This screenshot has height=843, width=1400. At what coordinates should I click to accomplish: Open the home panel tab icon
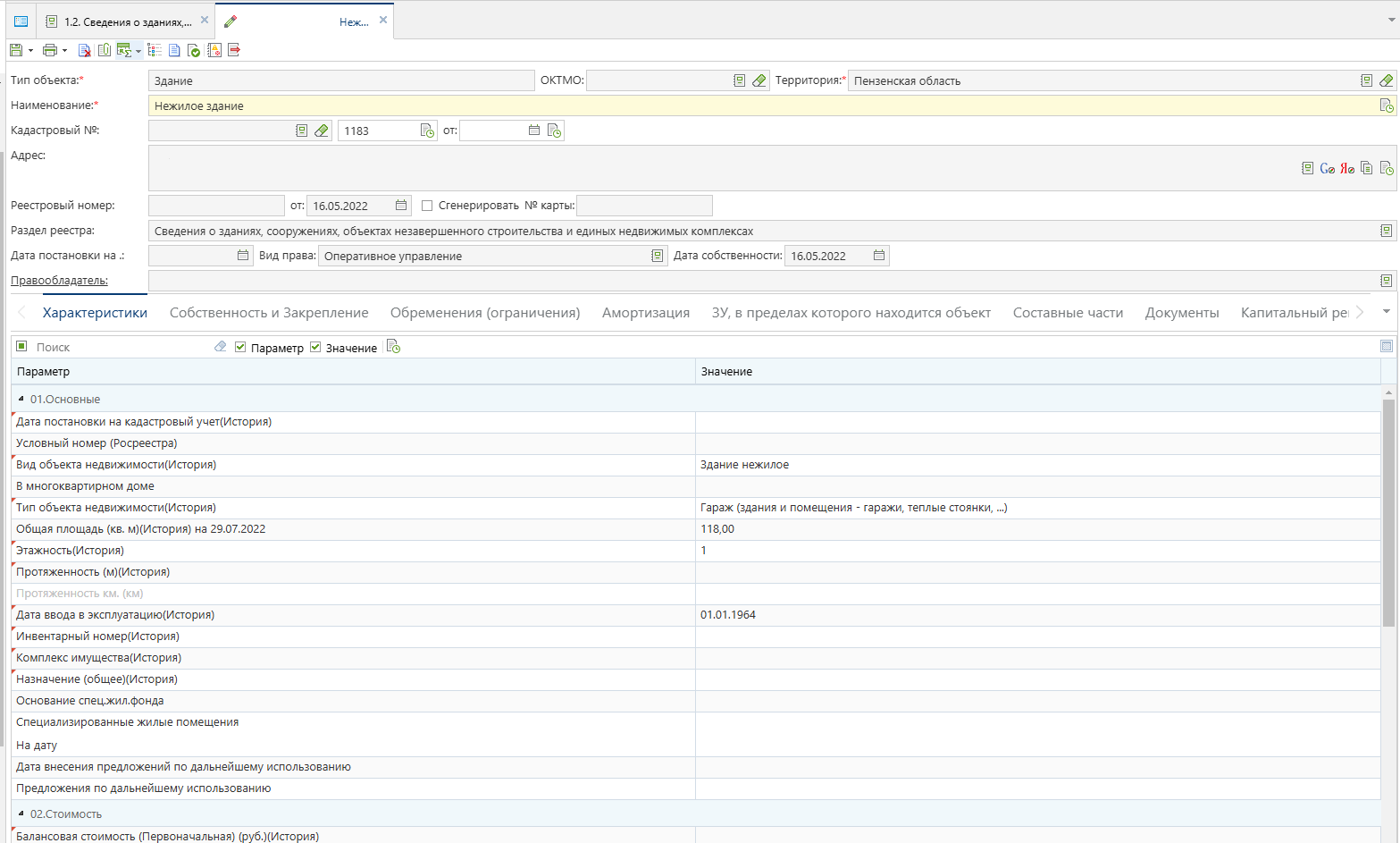pos(21,21)
